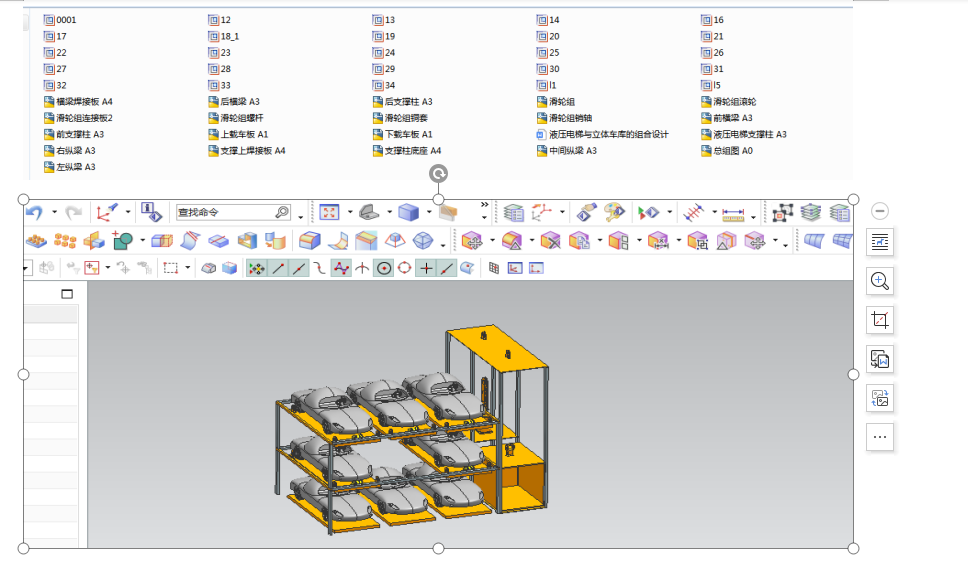This screenshot has height=562, width=968.
Task: Click the panel maximize square in left sidebar
Action: (x=67, y=294)
